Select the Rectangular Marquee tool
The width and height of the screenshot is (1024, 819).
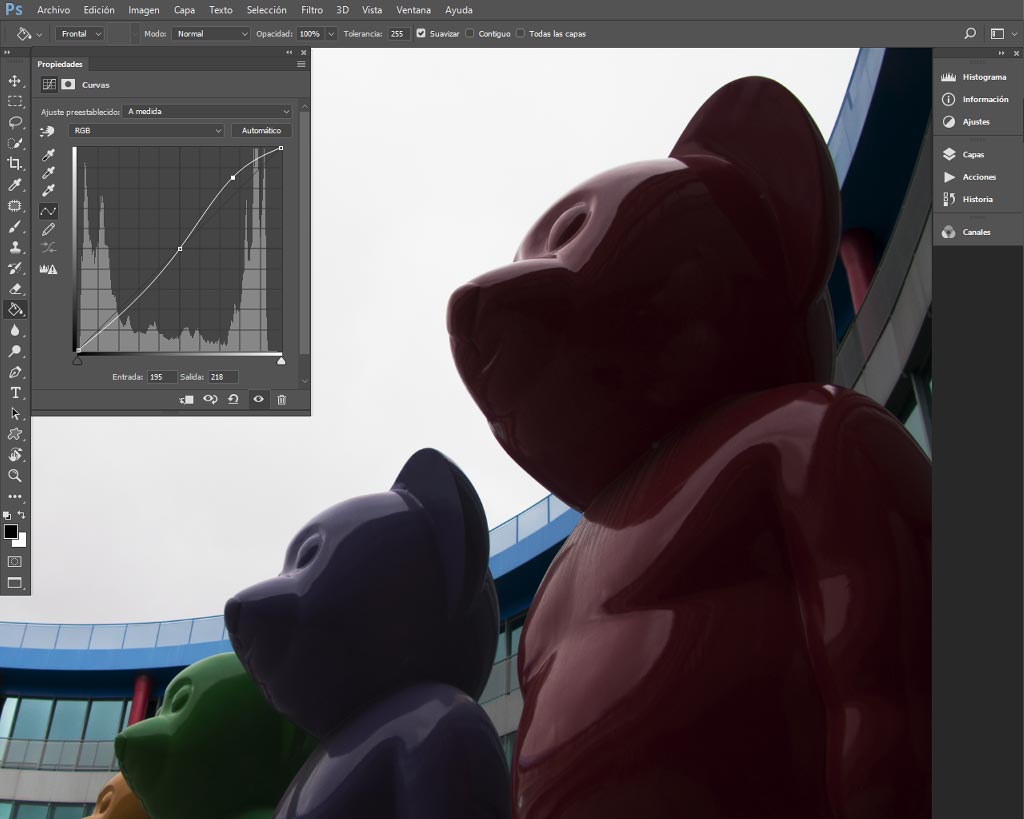coord(14,102)
